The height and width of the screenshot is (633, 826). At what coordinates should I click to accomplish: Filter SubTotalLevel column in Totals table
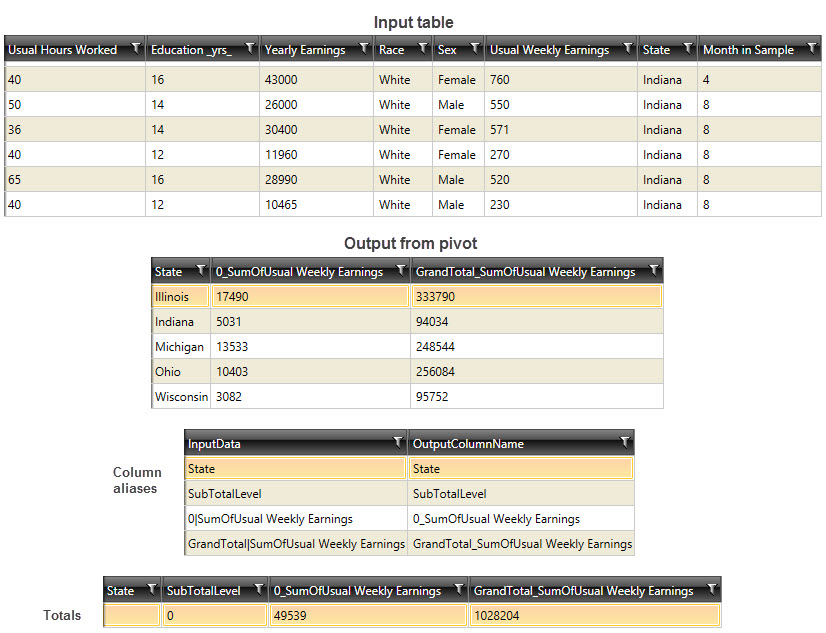click(259, 589)
